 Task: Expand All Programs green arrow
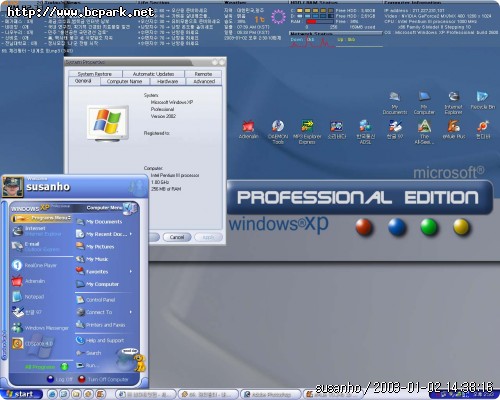(64, 367)
